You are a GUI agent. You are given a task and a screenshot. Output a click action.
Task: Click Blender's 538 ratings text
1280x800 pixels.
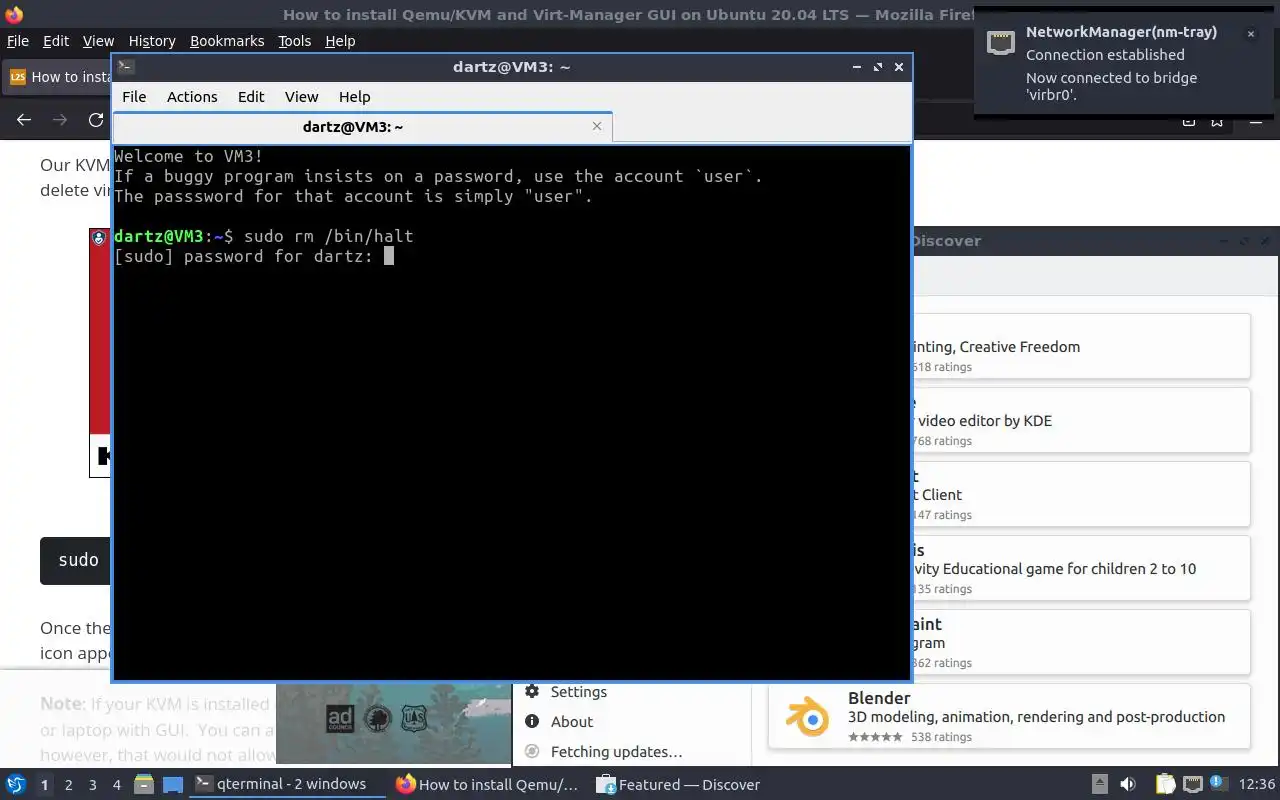(940, 737)
